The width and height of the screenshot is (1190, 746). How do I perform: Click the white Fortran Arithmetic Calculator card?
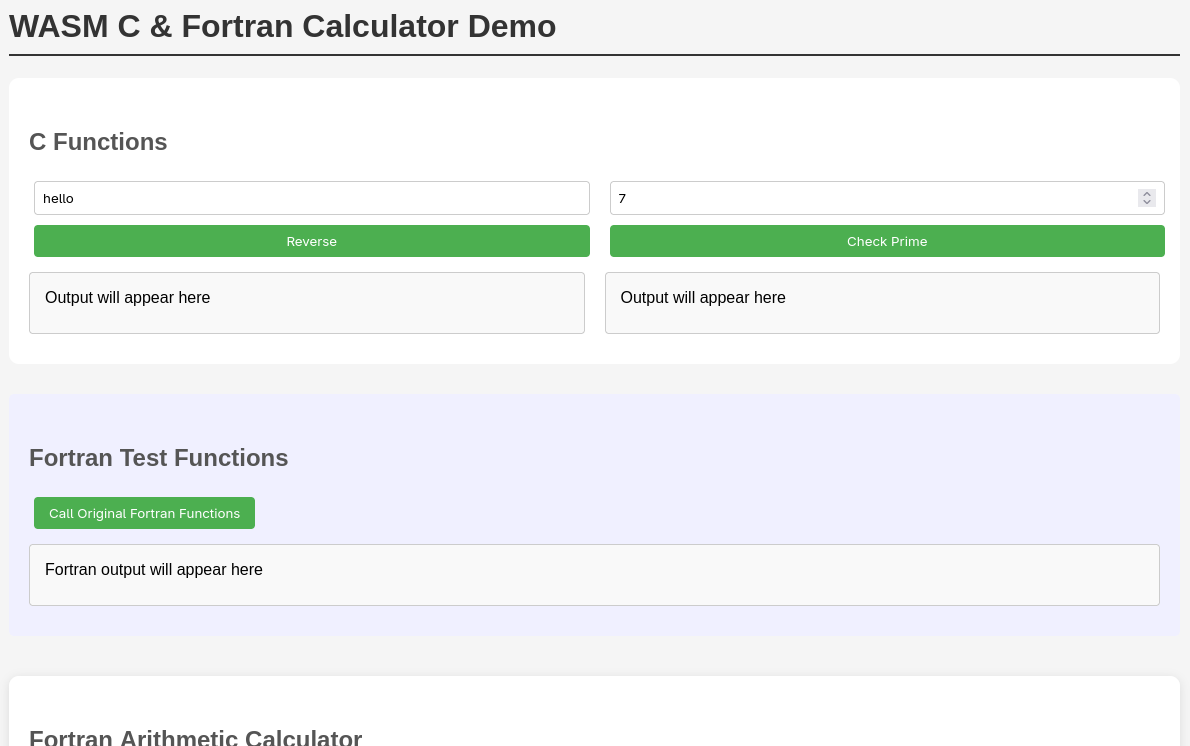click(x=594, y=700)
